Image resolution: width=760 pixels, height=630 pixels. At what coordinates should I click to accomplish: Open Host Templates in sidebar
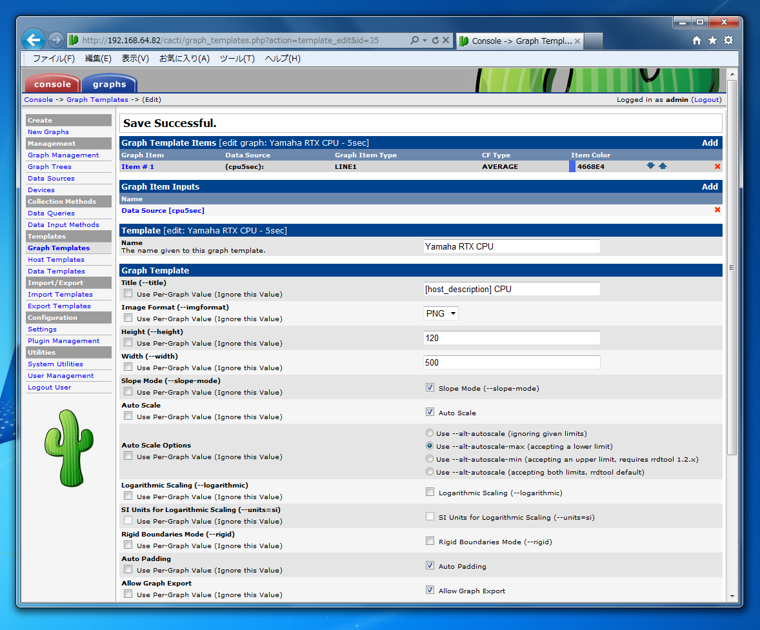56,260
